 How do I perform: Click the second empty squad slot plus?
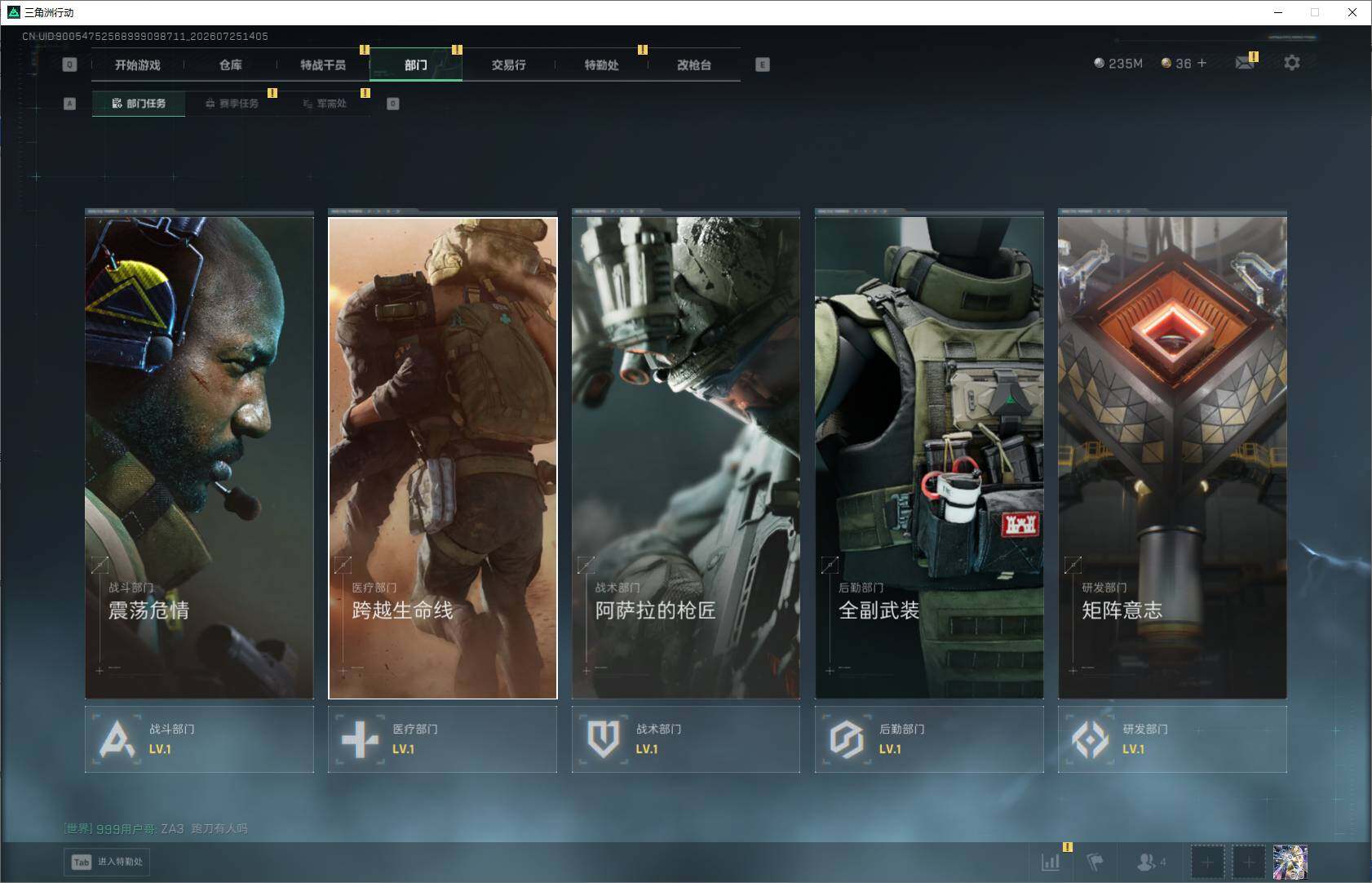tap(1248, 862)
